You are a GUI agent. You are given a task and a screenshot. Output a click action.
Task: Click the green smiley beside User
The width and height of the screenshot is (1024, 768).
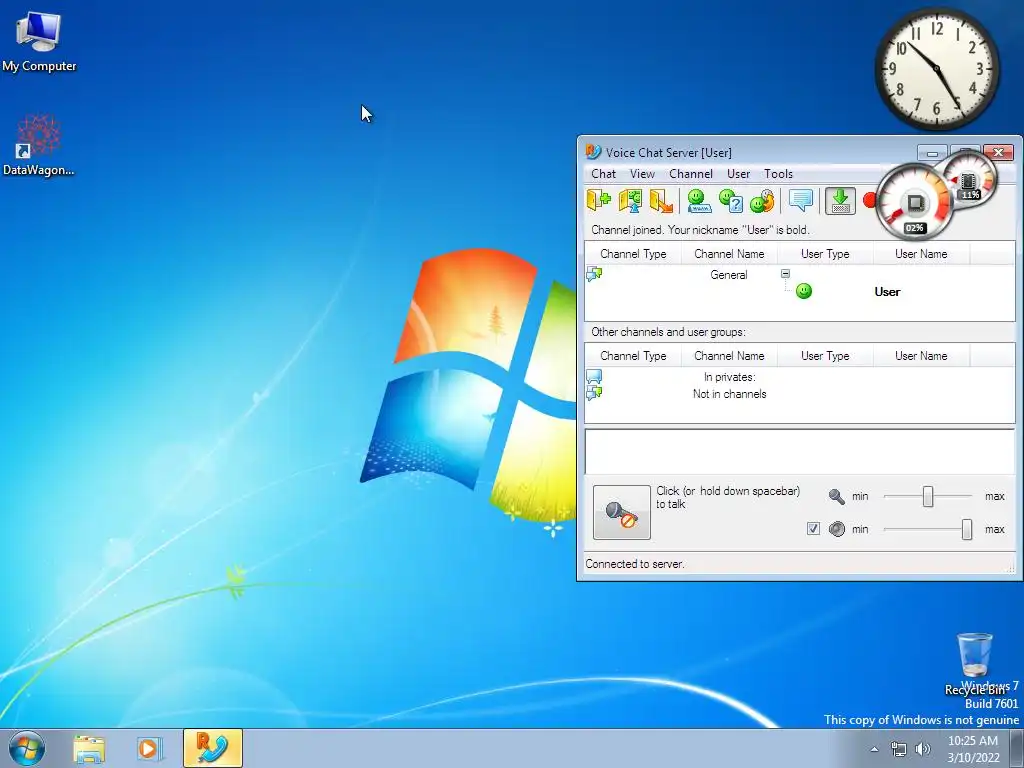coord(804,291)
